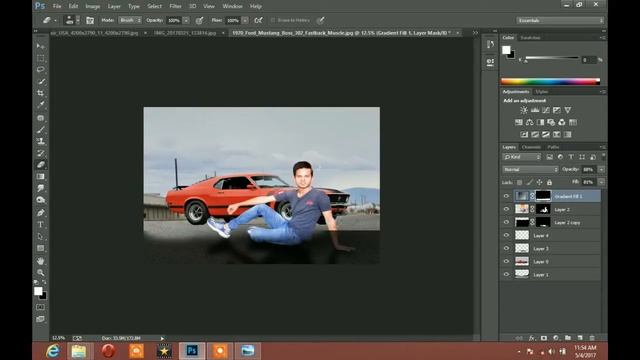Create a new group folder icon
The width and height of the screenshot is (640, 360).
click(568, 338)
